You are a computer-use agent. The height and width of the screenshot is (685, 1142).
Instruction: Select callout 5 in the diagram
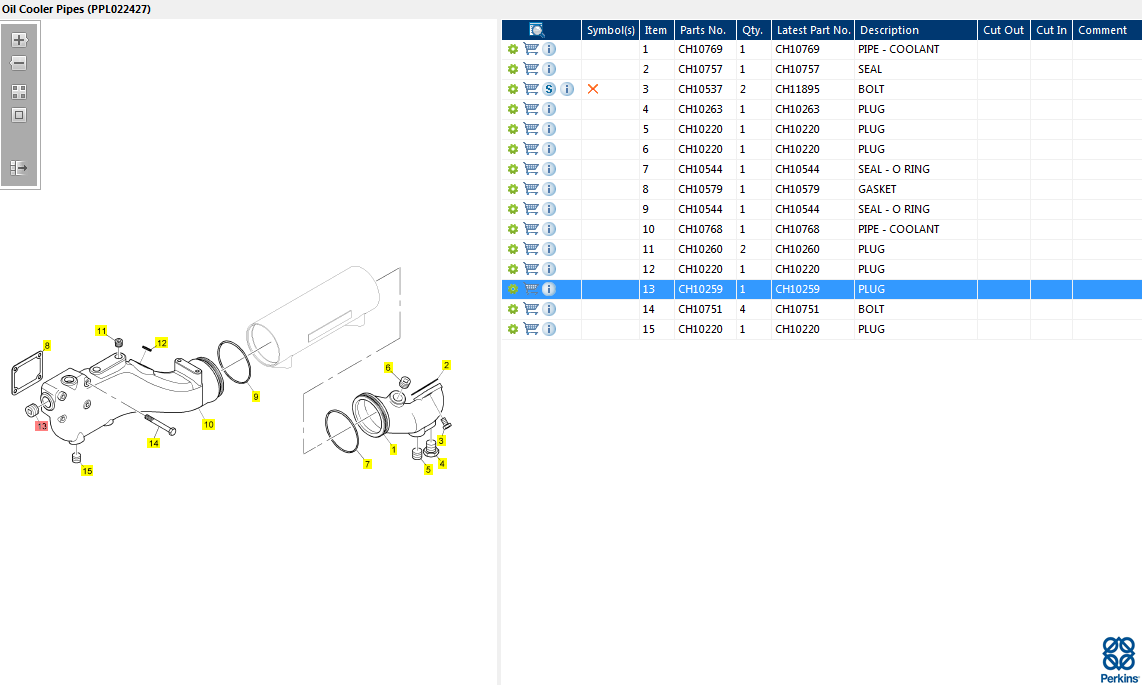coord(428,470)
